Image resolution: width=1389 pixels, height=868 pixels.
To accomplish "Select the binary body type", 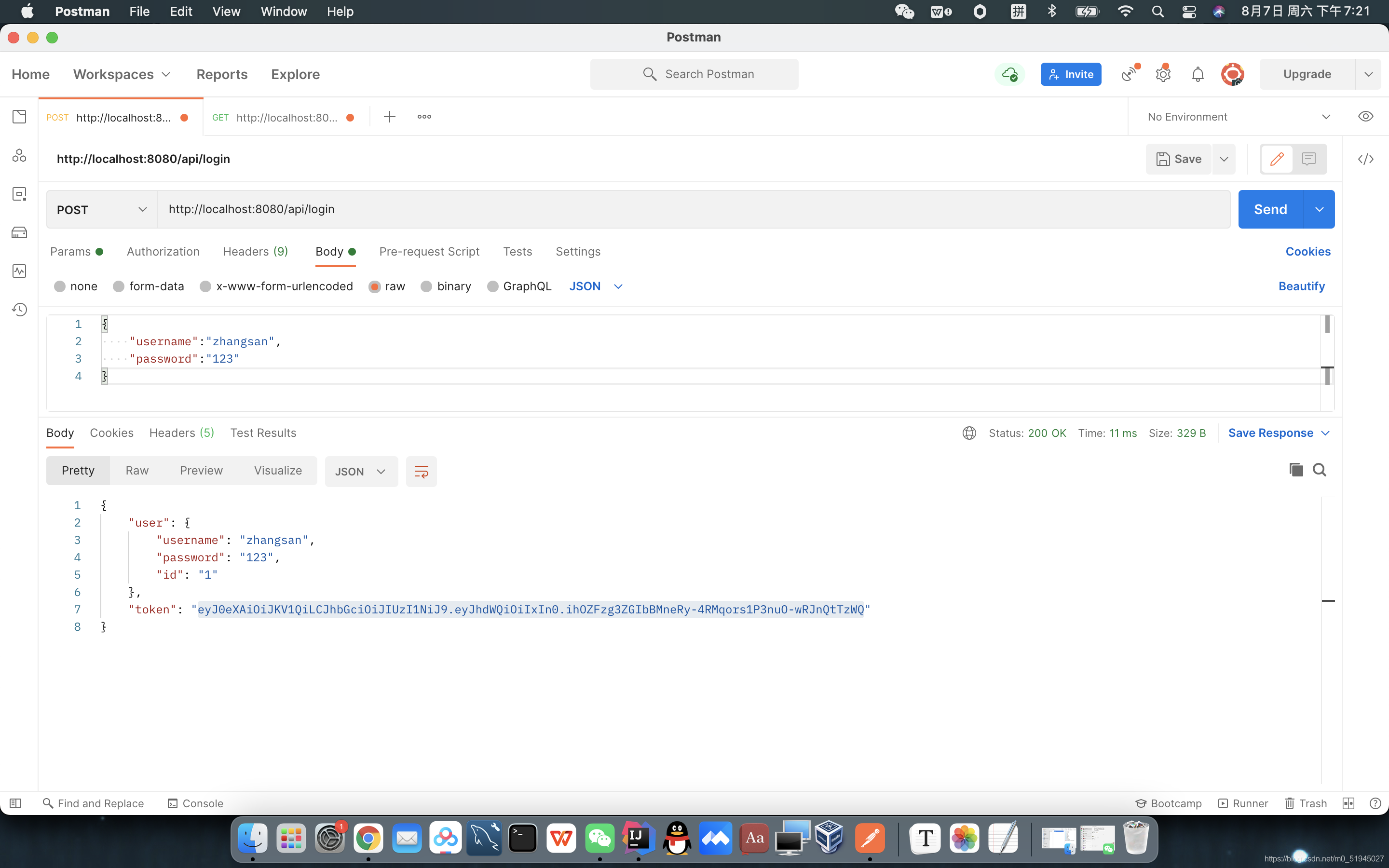I will click(x=426, y=286).
